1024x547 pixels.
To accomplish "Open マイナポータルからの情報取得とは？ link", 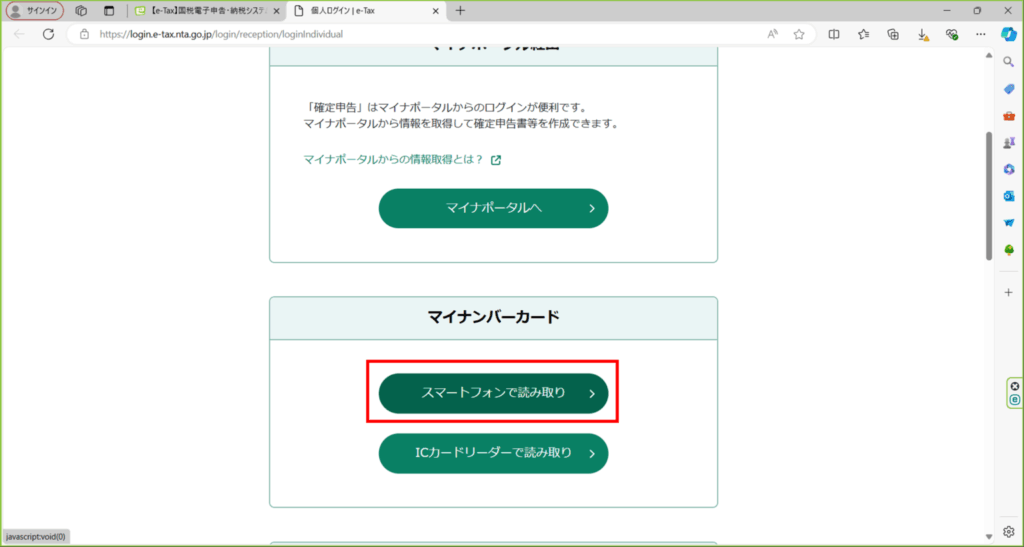I will (393, 159).
